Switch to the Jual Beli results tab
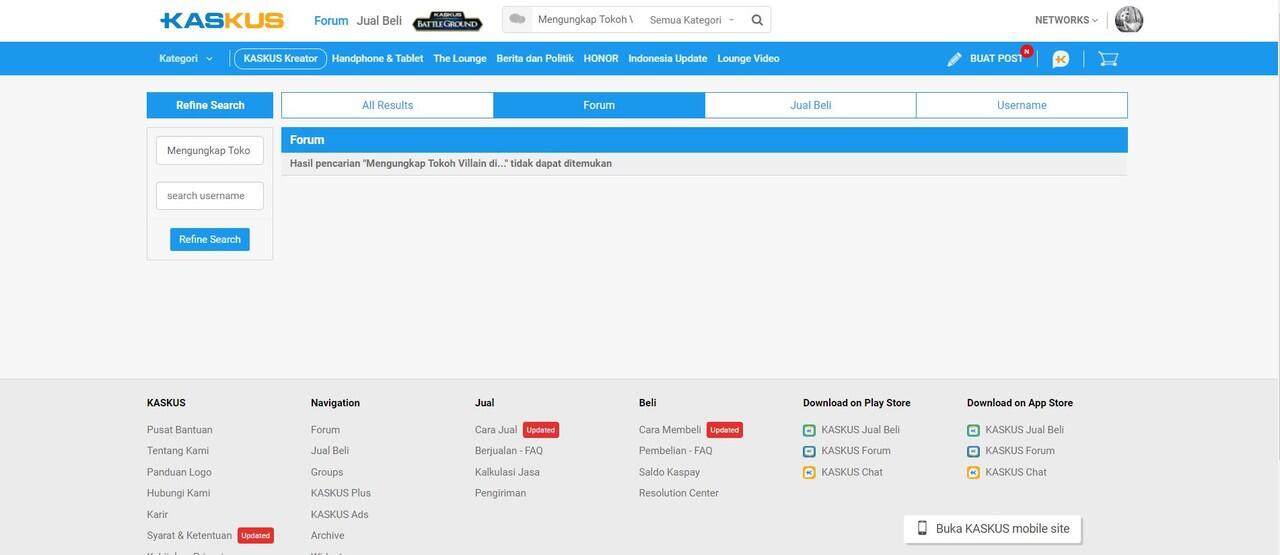1280x555 pixels. pyautogui.click(x=811, y=105)
